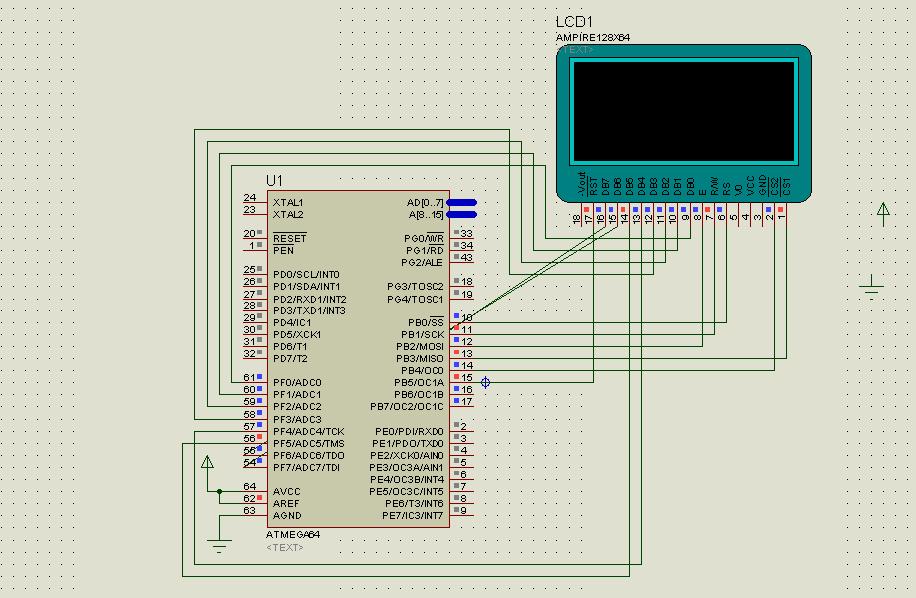Click the PD2/RXD1/INT2 pin label
This screenshot has width=916, height=598.
tap(310, 299)
